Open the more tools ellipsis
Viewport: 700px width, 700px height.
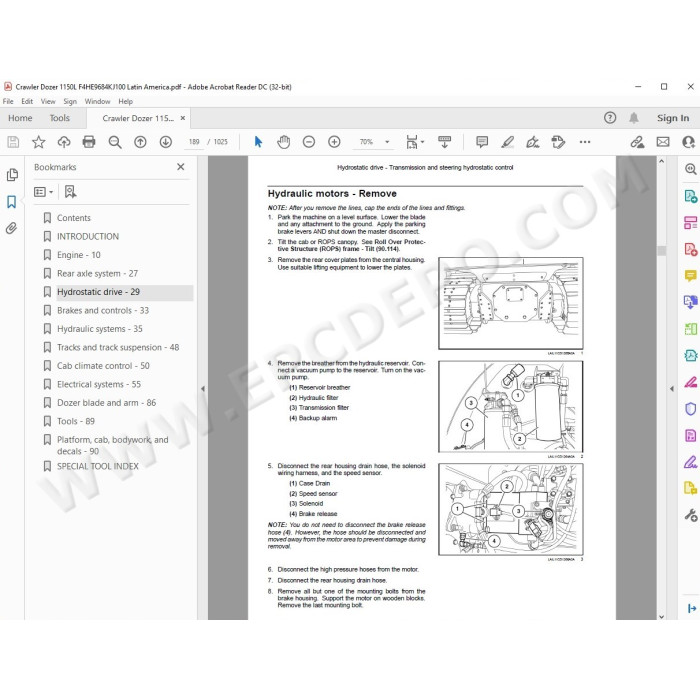pyautogui.click(x=584, y=142)
